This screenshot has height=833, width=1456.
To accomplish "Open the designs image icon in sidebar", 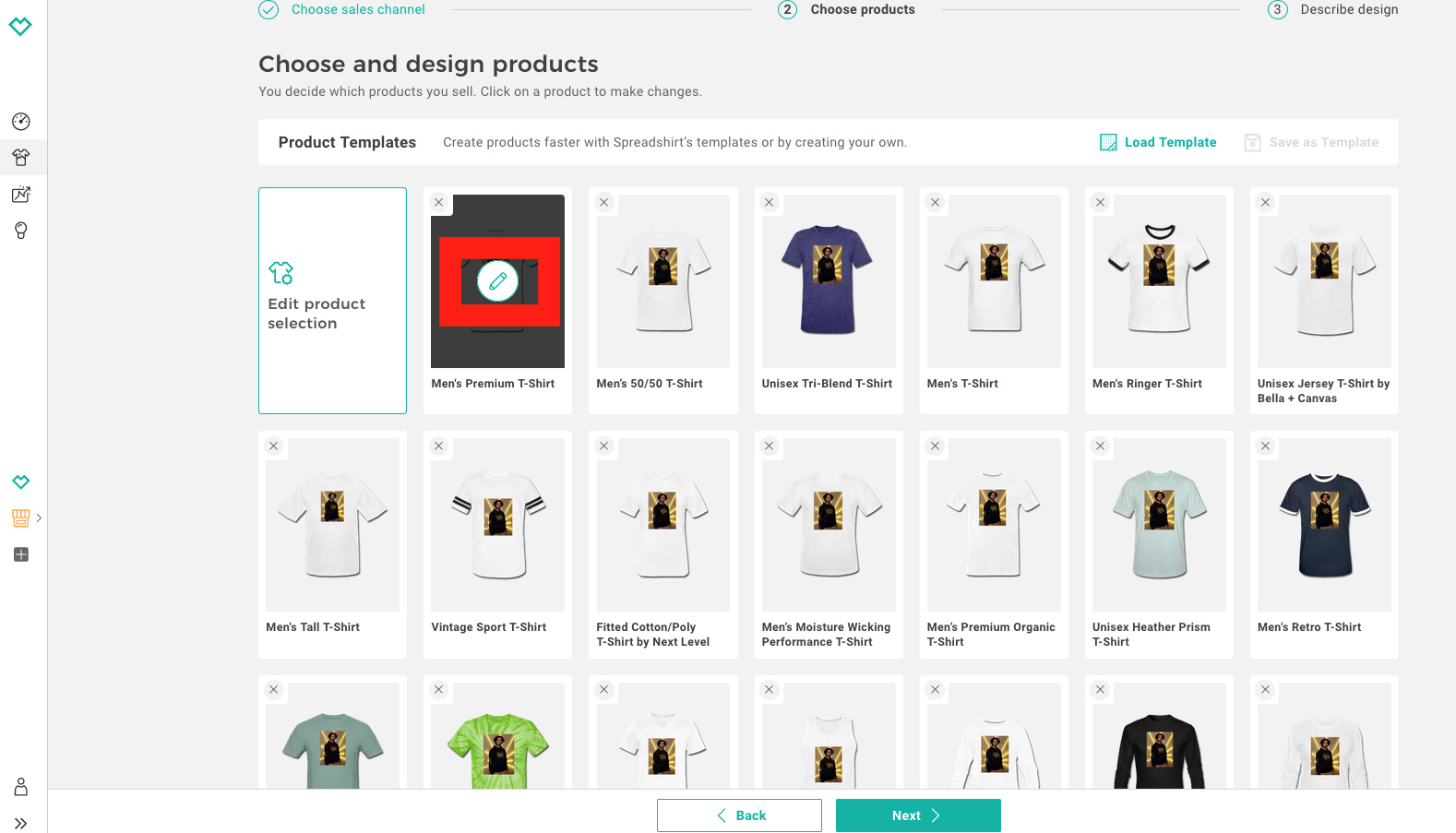I will coord(21,195).
